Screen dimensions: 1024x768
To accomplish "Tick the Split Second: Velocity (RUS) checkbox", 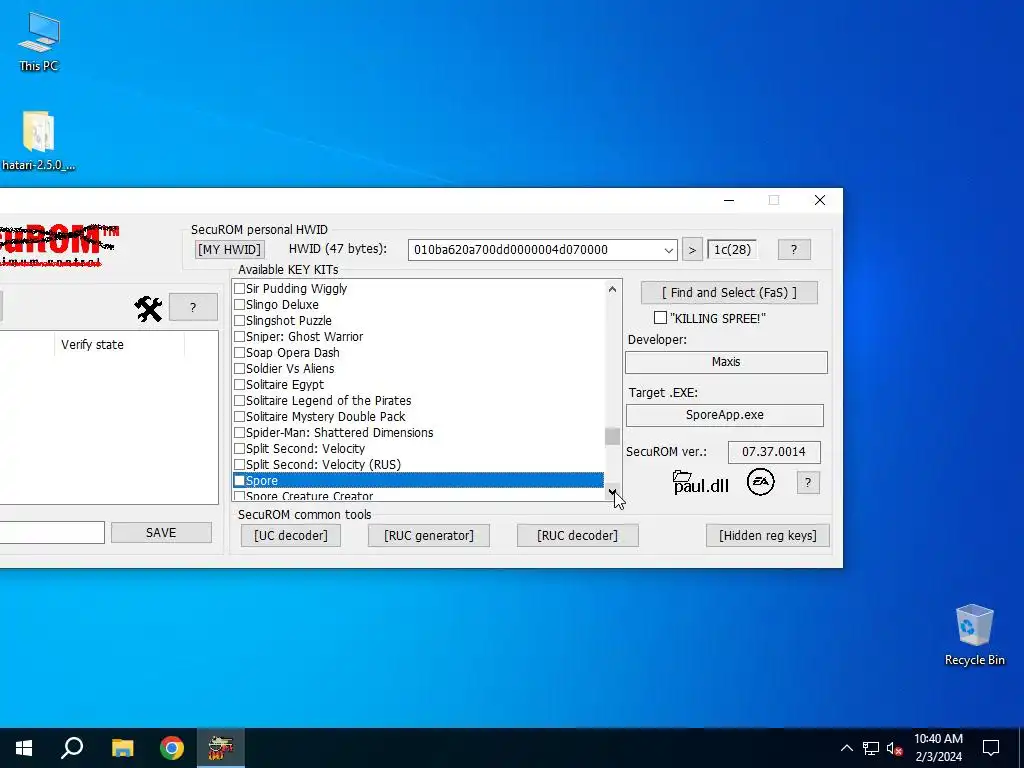I will point(239,465).
